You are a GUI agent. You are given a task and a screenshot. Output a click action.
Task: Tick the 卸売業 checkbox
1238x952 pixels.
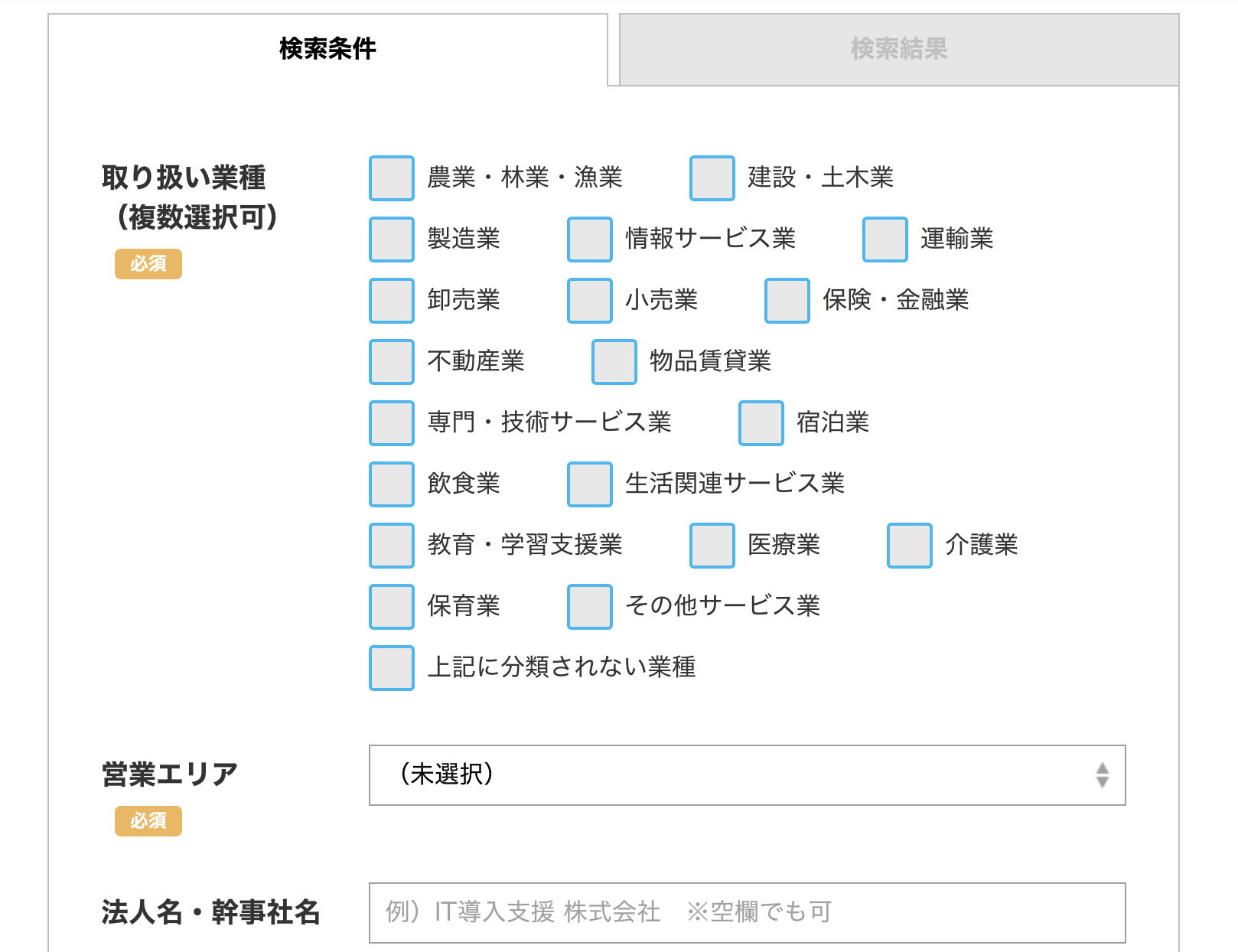point(392,301)
